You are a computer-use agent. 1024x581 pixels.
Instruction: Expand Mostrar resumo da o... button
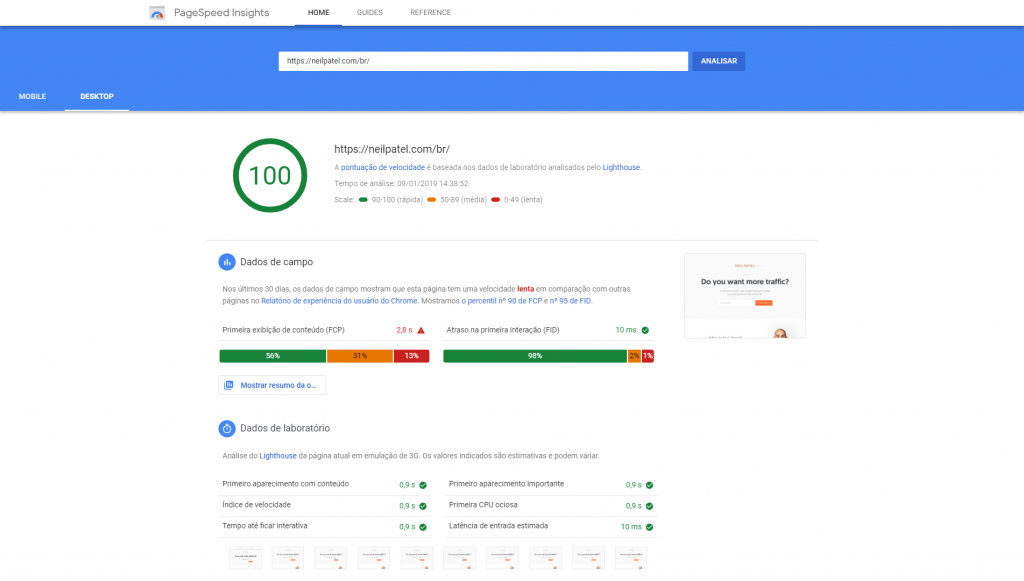coord(272,385)
